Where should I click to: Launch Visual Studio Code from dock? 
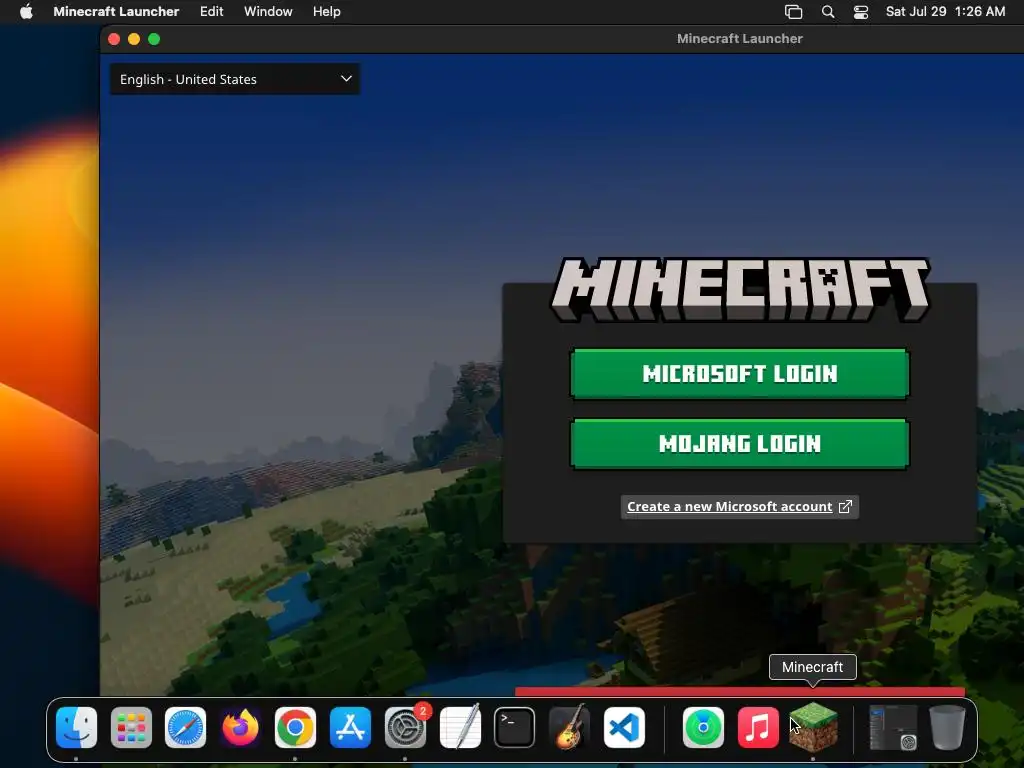[624, 728]
